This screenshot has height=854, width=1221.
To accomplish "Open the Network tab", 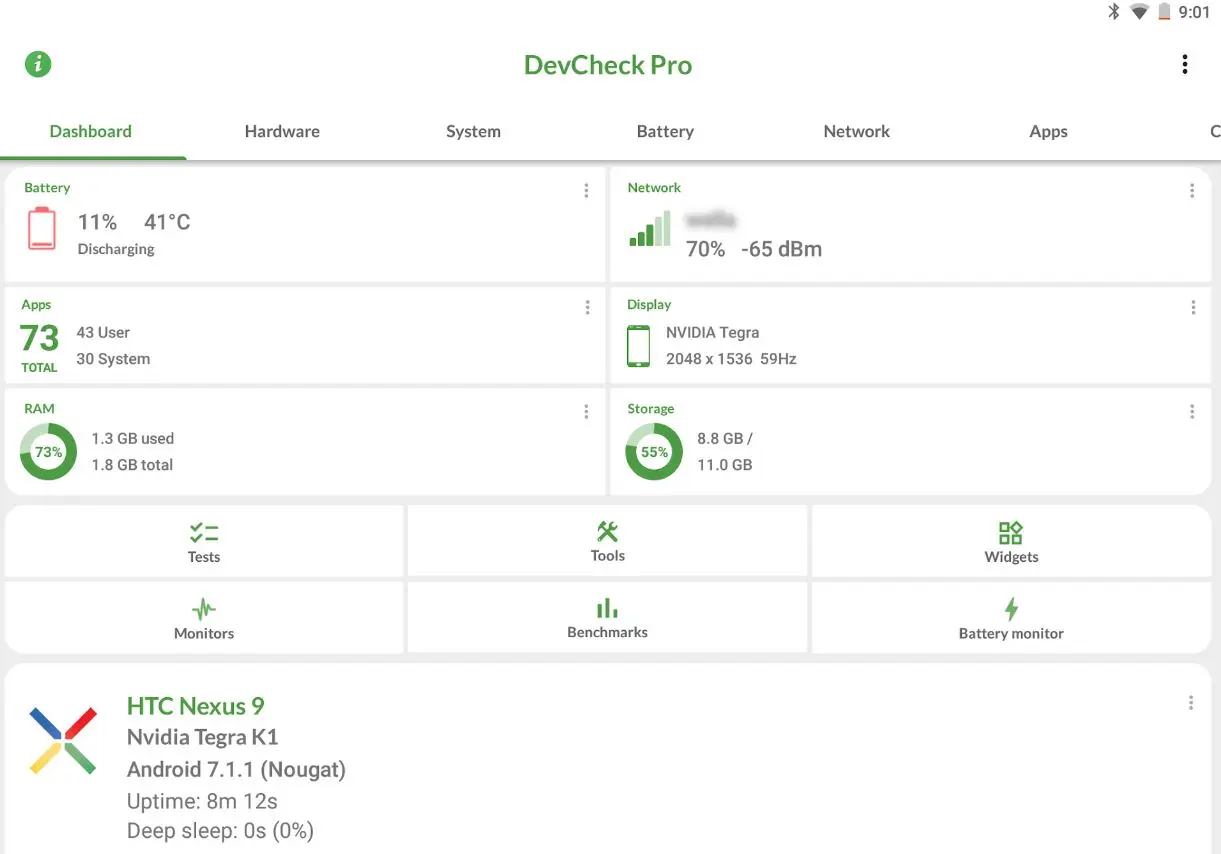I will (x=856, y=131).
